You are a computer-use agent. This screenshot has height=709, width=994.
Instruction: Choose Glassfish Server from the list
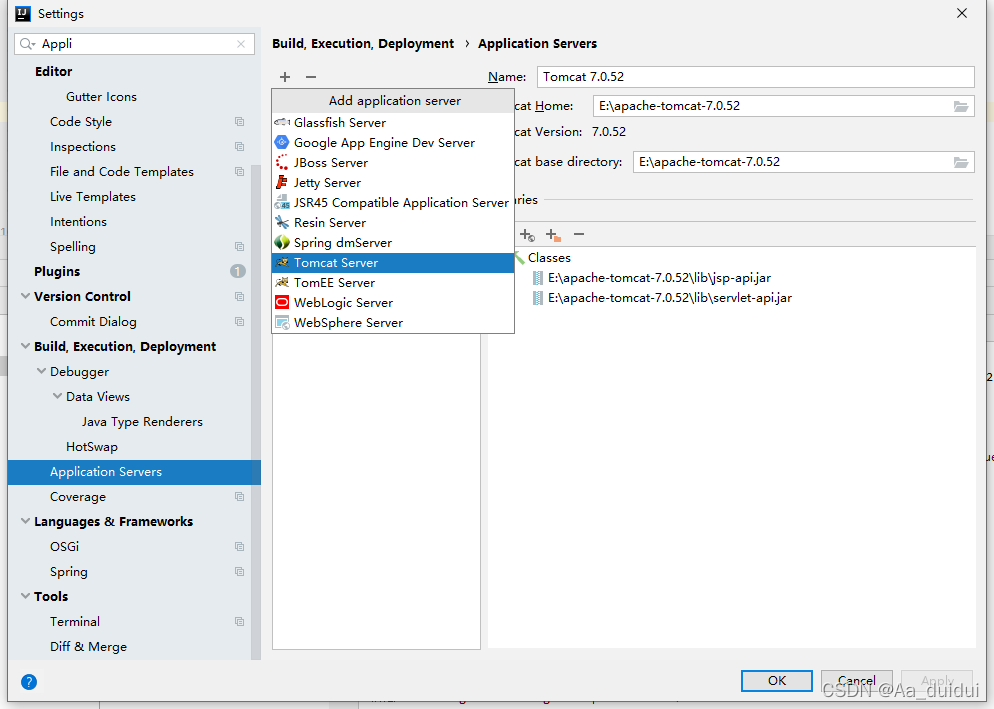(393, 122)
